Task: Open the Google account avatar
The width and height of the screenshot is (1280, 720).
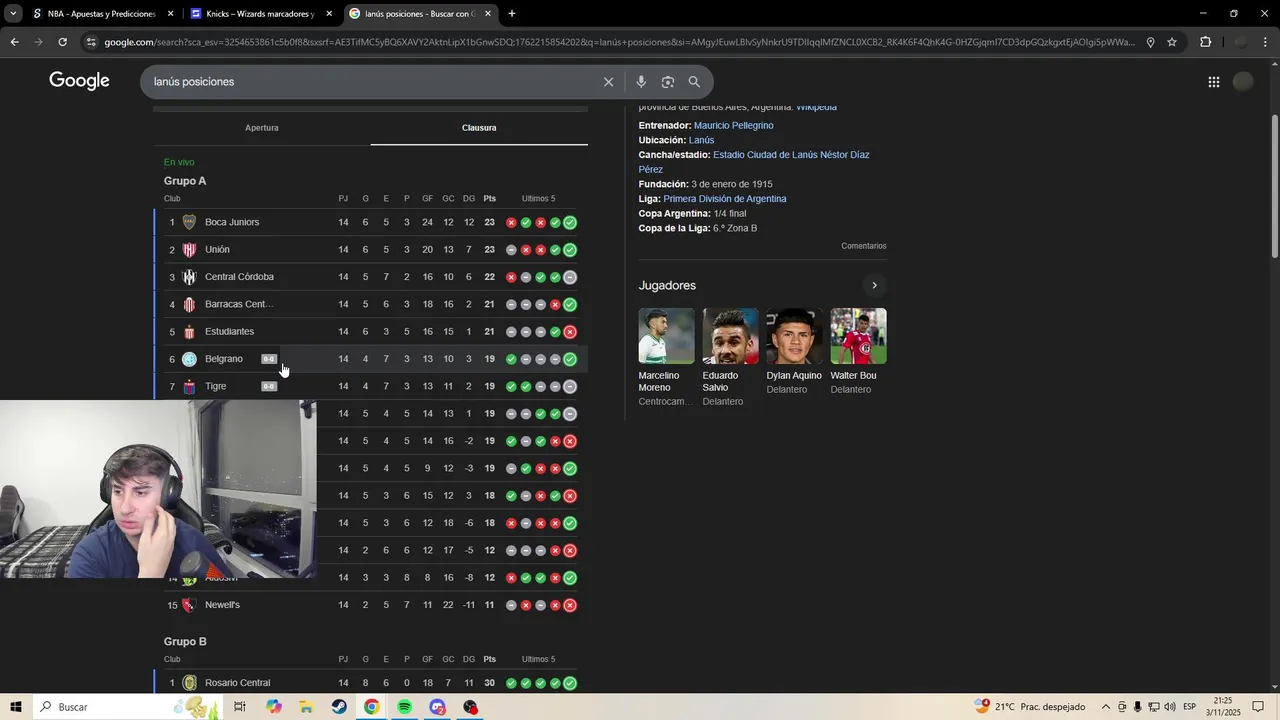Action: pos(1243,82)
